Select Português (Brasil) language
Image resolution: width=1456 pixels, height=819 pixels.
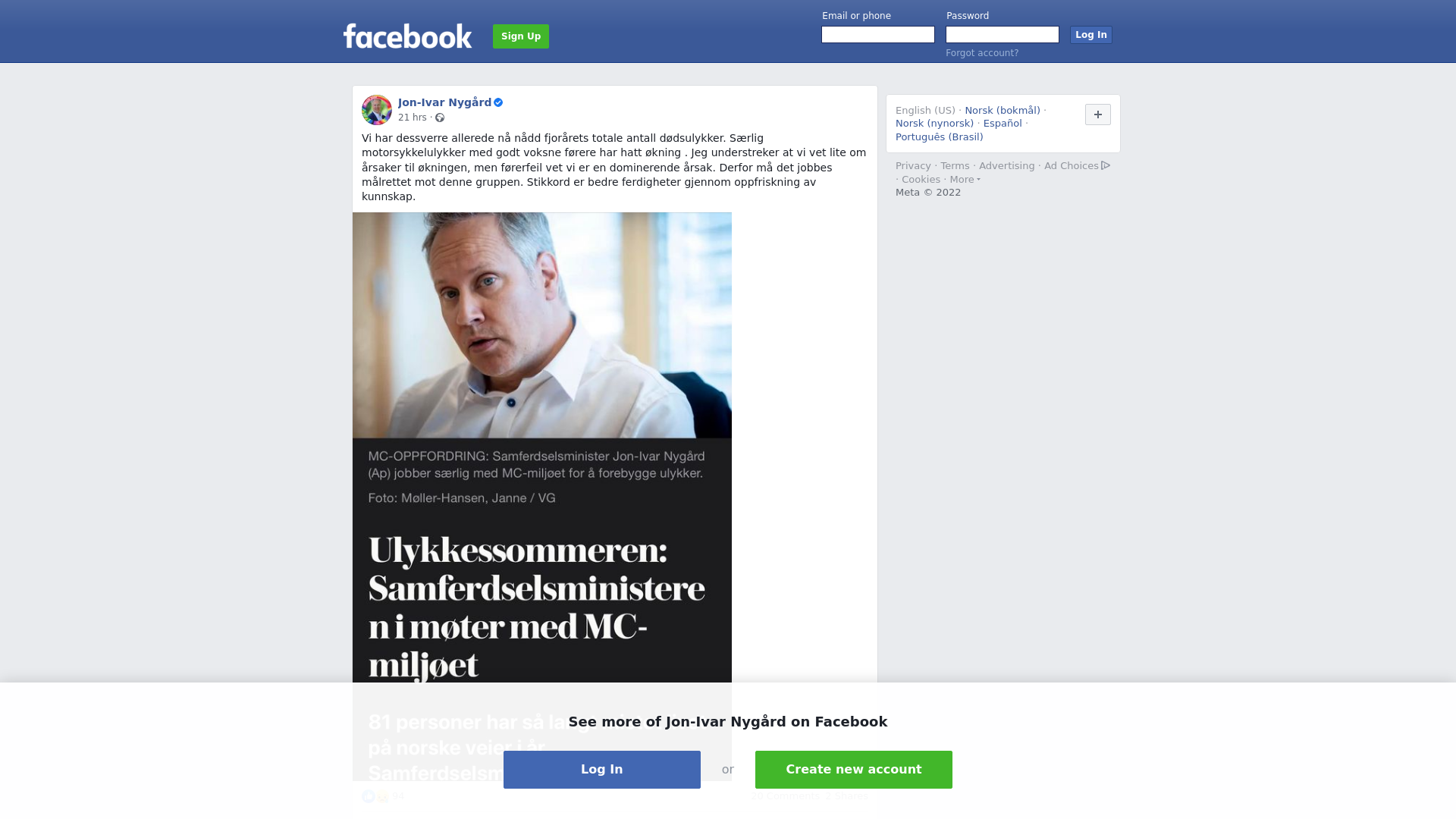(940, 137)
